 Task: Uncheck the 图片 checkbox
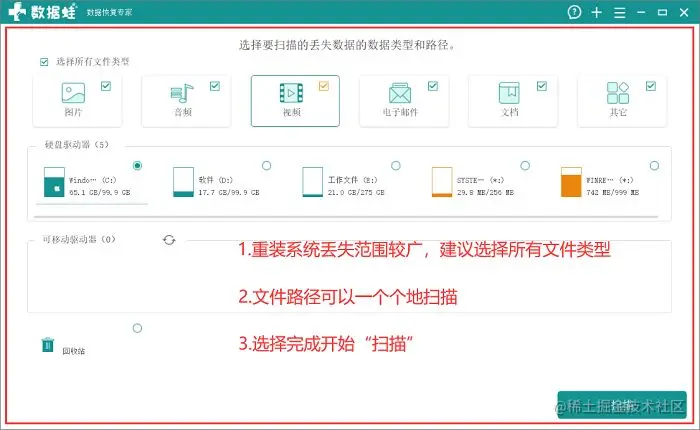click(106, 86)
